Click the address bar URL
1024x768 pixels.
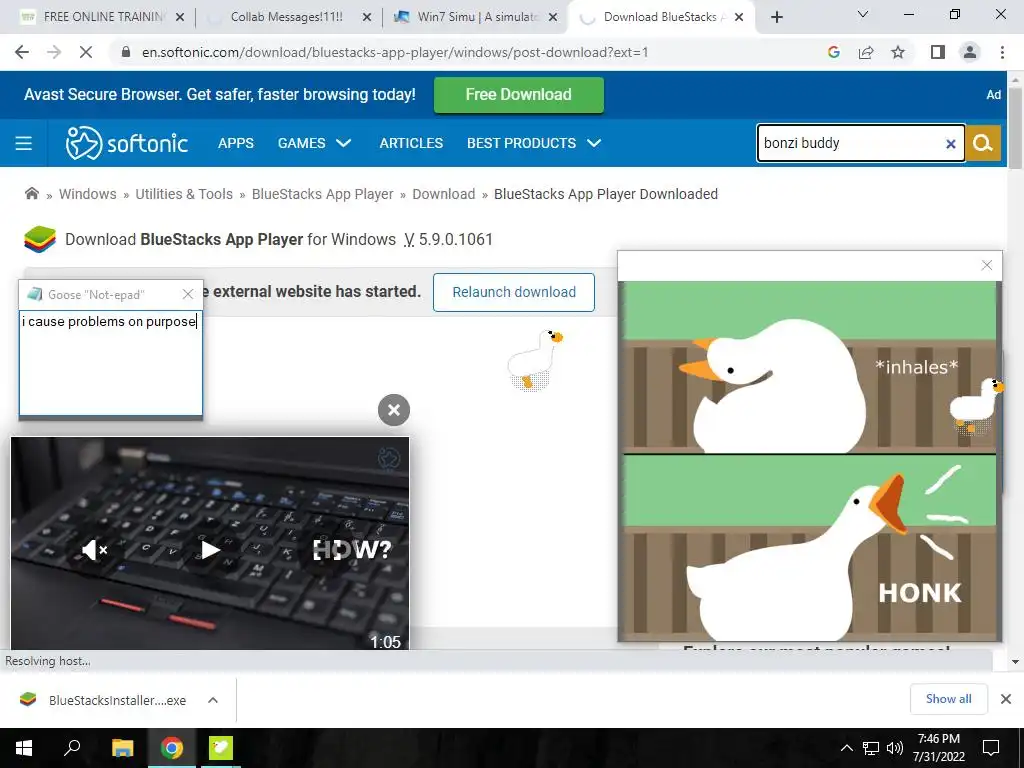tap(395, 52)
